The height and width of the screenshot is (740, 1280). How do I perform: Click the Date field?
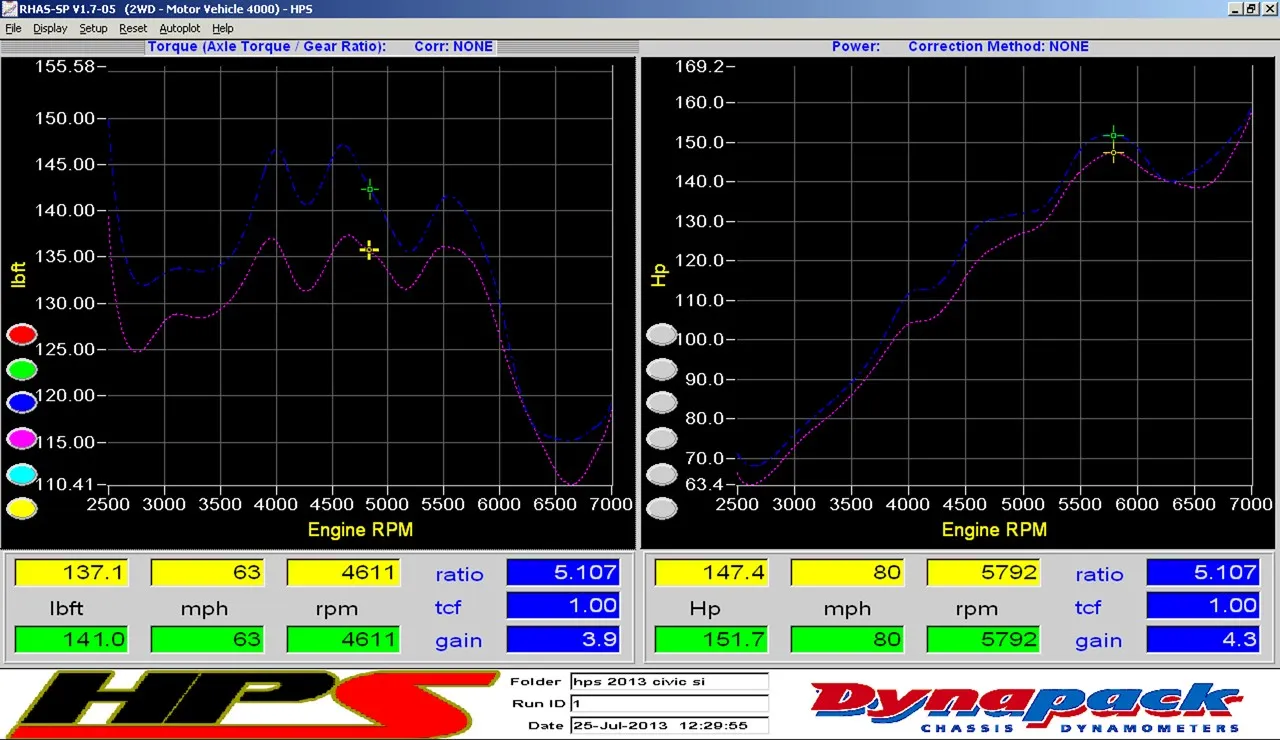(669, 726)
